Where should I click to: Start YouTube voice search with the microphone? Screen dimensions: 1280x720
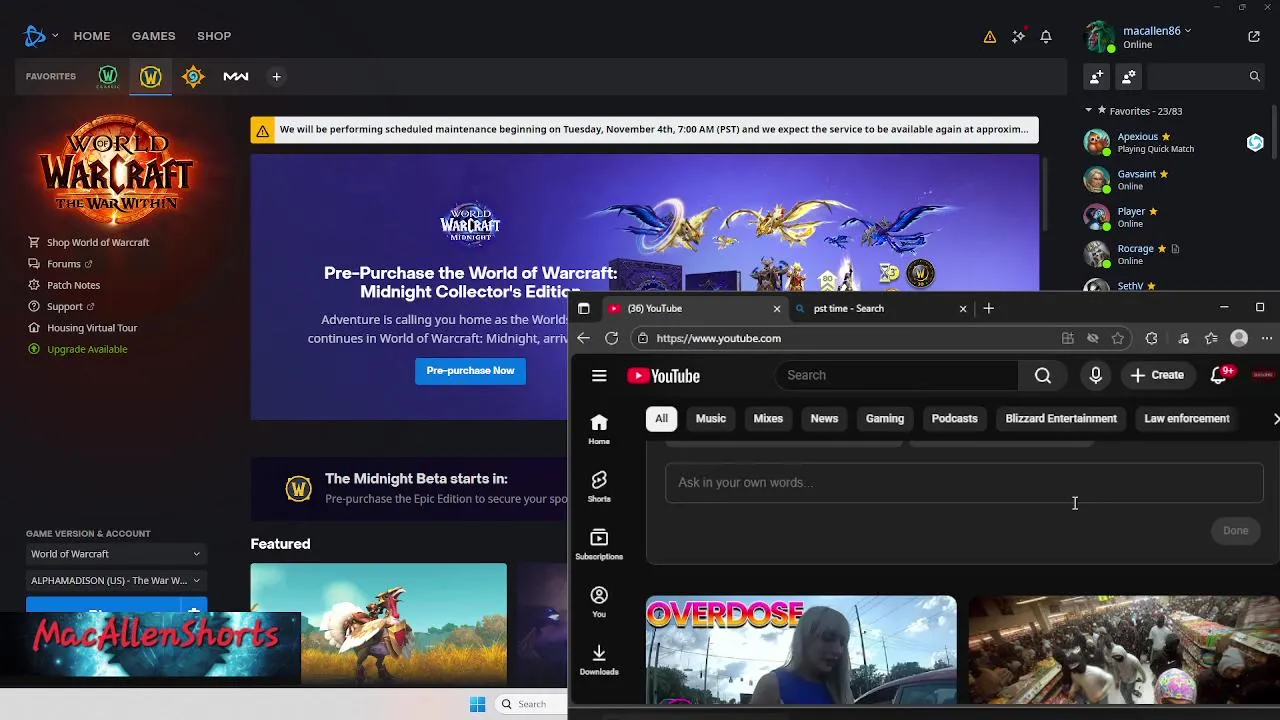(x=1096, y=376)
